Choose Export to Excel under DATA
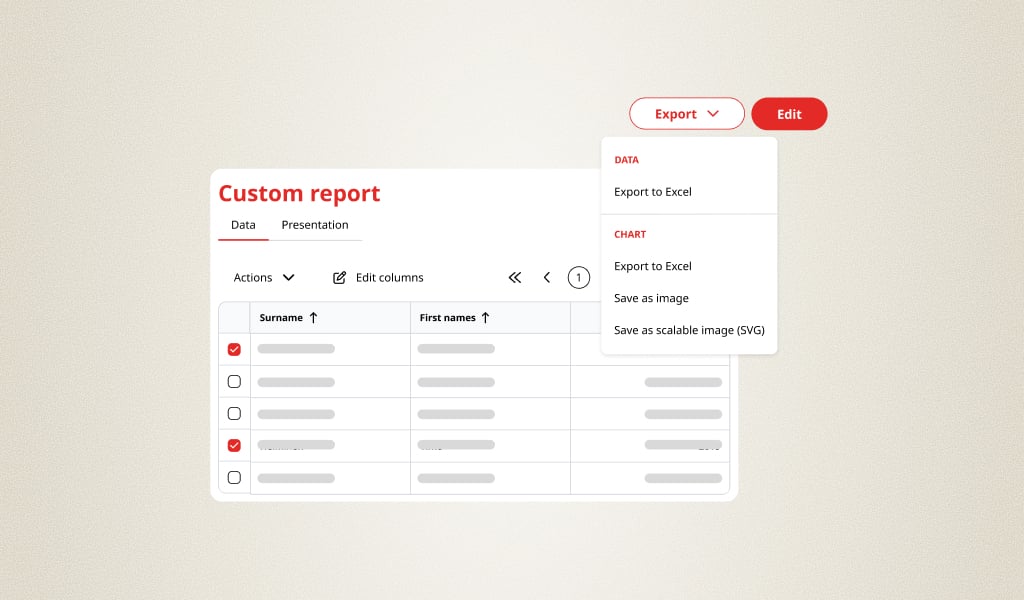This screenshot has height=600, width=1024. 652,191
